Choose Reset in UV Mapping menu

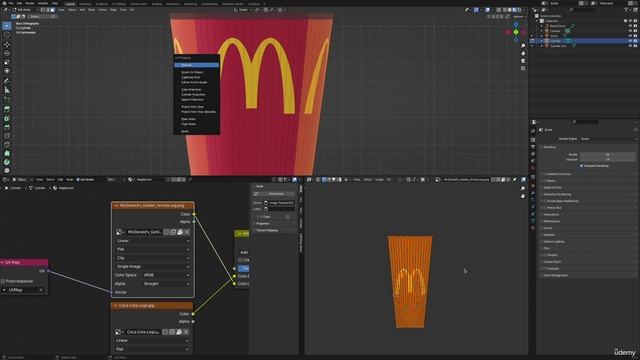coord(196,131)
